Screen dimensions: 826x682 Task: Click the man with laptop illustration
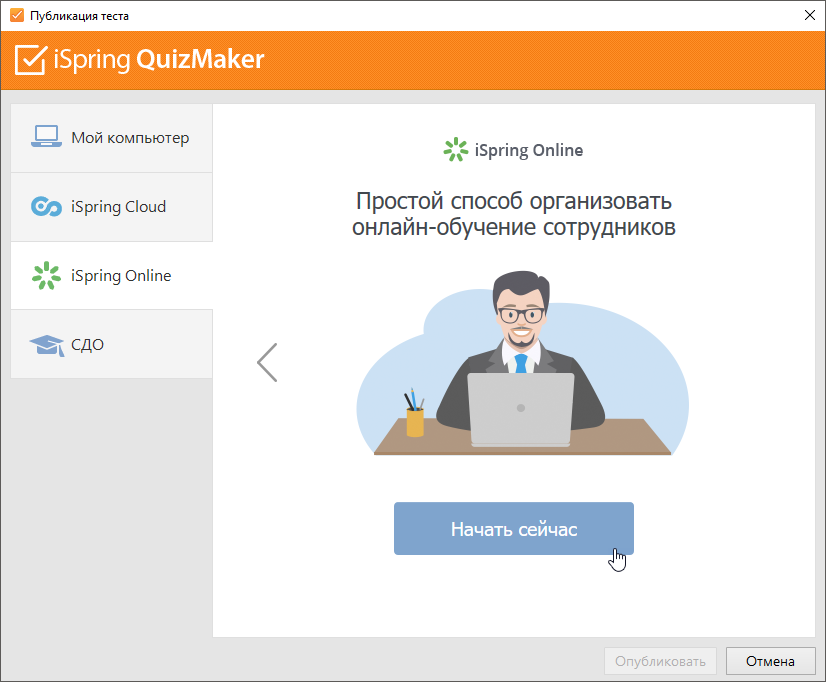pyautogui.click(x=522, y=363)
